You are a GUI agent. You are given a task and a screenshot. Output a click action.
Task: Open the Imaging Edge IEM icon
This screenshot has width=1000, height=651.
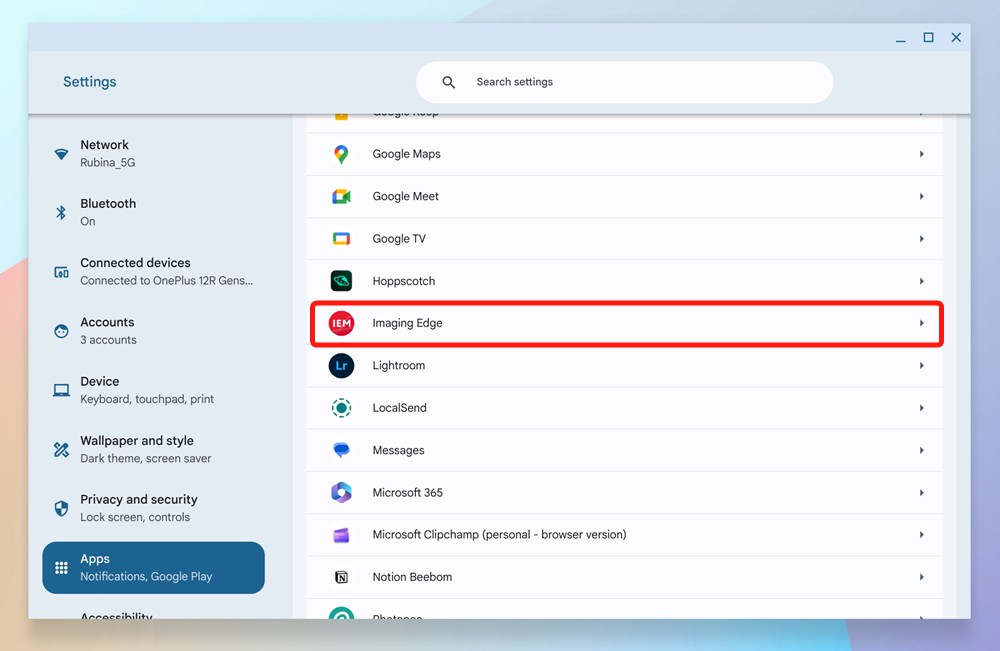(341, 323)
